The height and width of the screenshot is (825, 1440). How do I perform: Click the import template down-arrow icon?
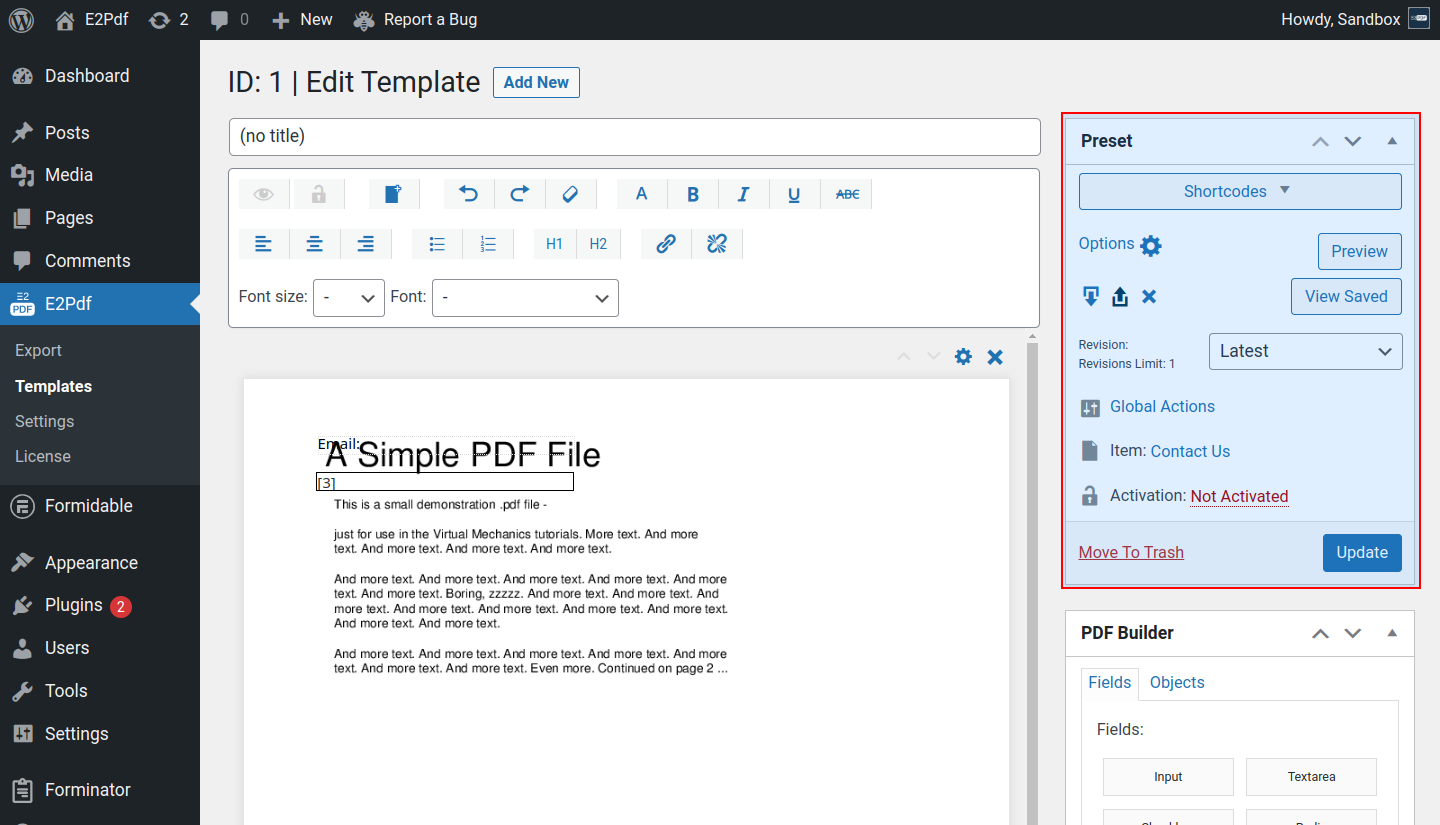coord(1091,297)
